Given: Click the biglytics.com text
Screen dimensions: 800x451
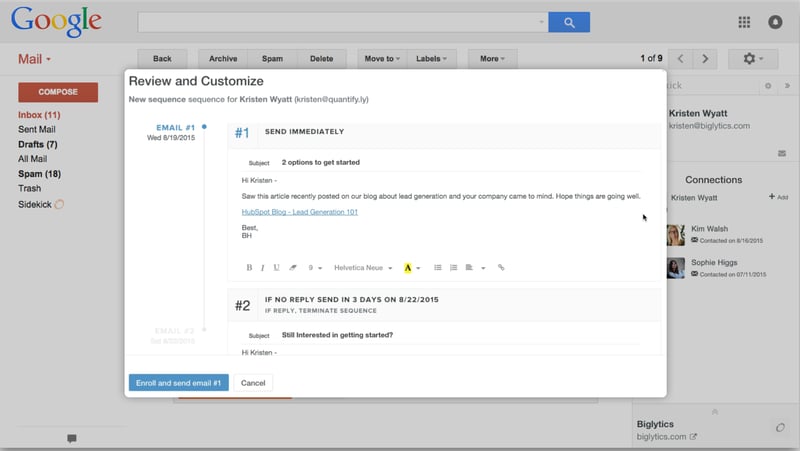Looking at the screenshot, I should pos(661,437).
